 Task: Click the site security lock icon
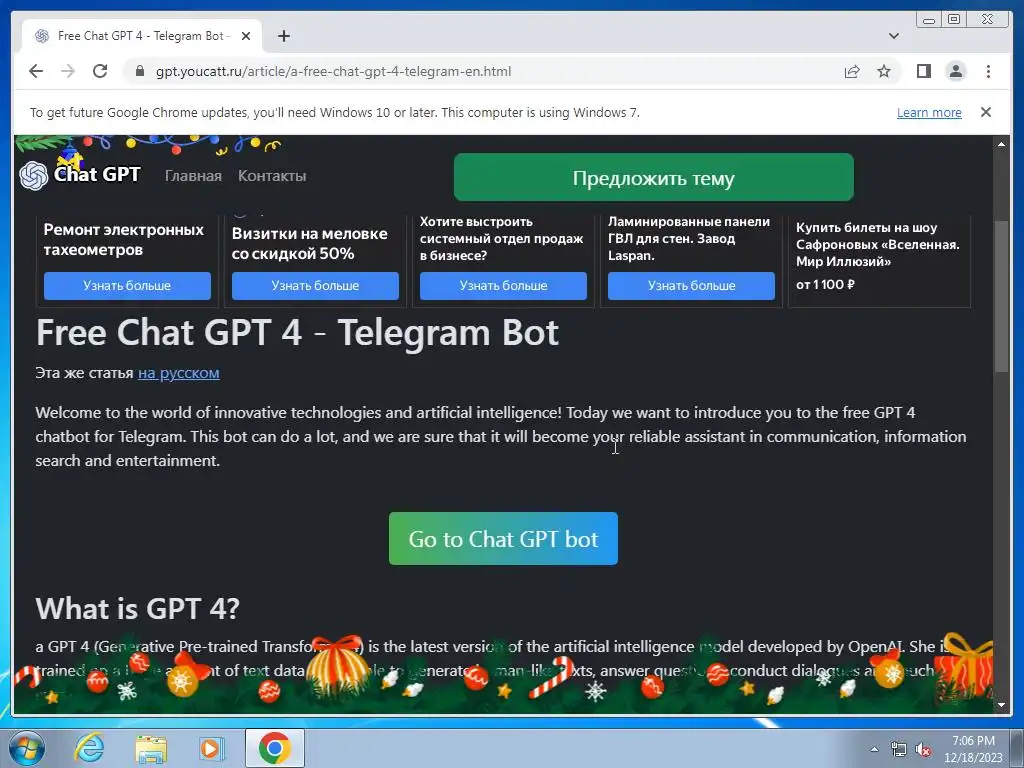pos(139,71)
